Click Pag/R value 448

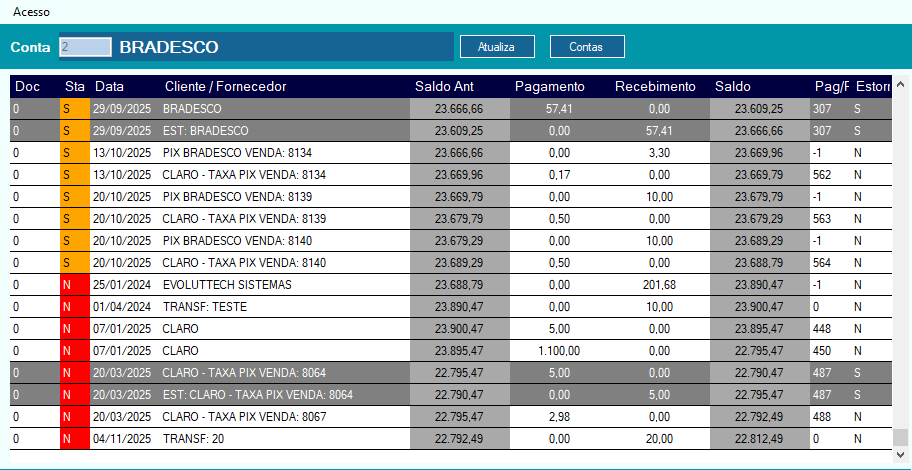click(822, 329)
